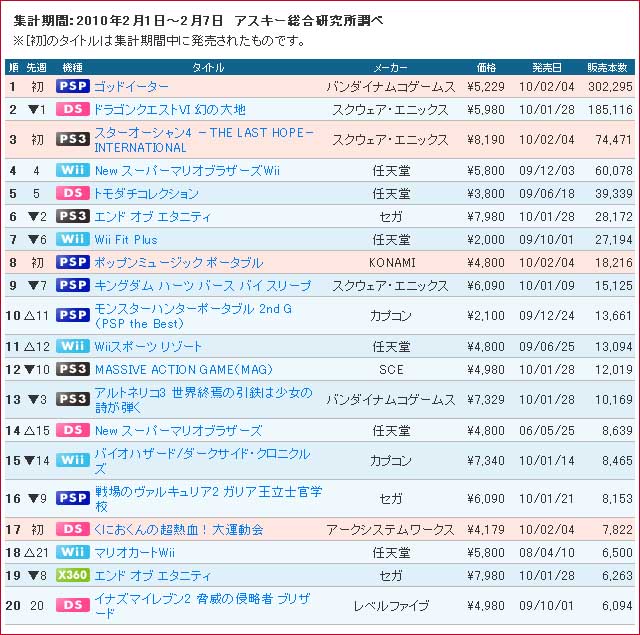Click release date 06/05/25
Viewport: 640px width, 635px height.
coord(547,431)
